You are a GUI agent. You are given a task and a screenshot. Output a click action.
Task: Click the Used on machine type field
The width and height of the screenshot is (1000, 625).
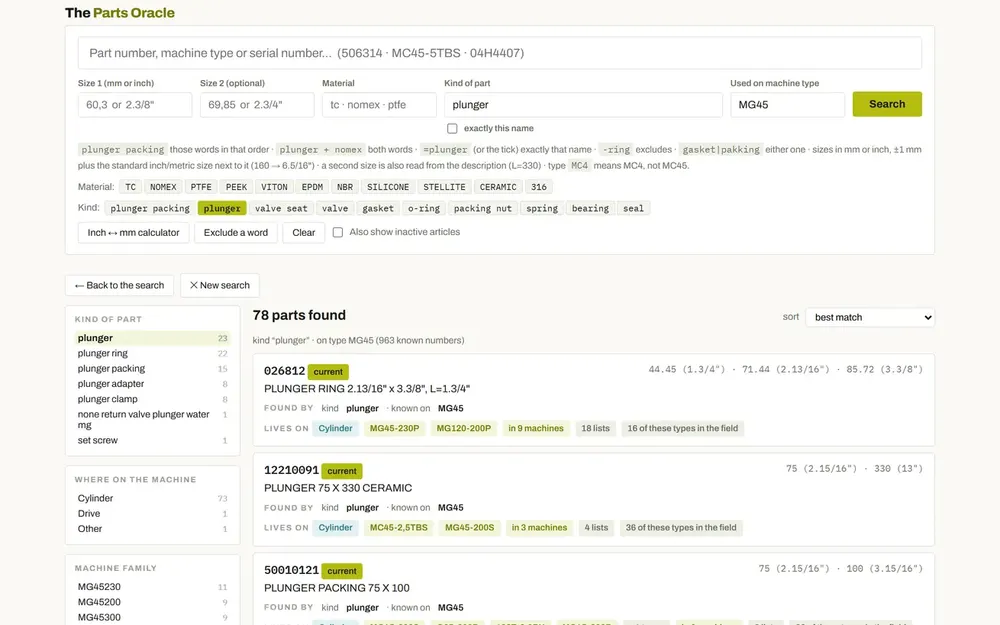click(x=788, y=105)
